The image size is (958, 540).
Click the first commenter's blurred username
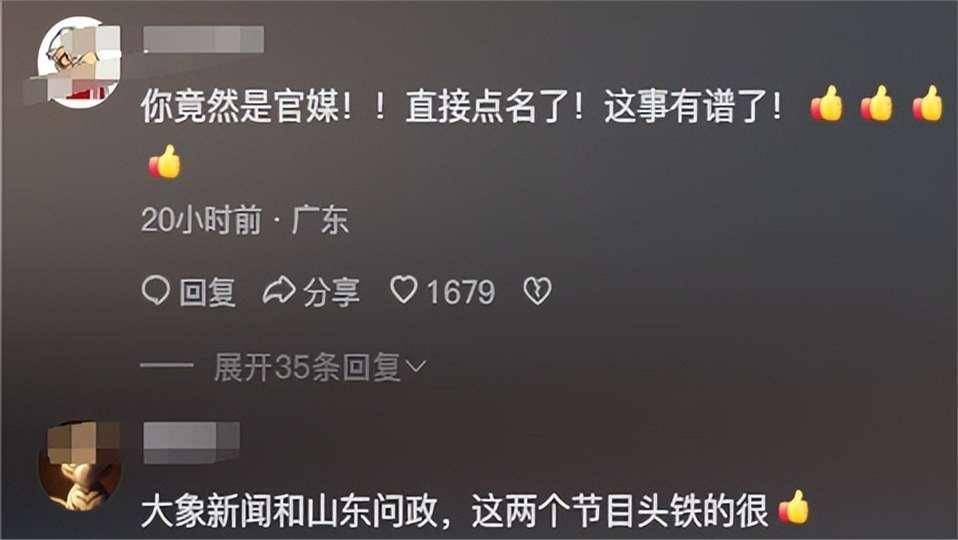203,39
